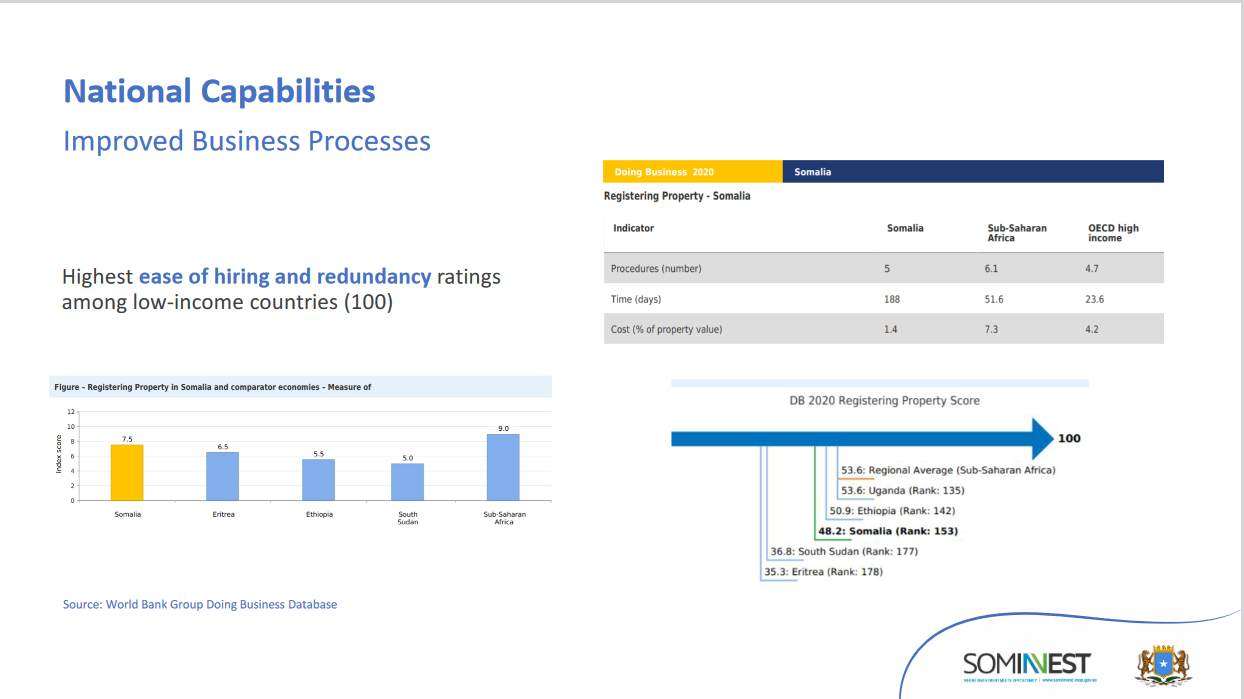The width and height of the screenshot is (1244, 699).
Task: Click the OECD high income column header
Action: [x=1112, y=233]
